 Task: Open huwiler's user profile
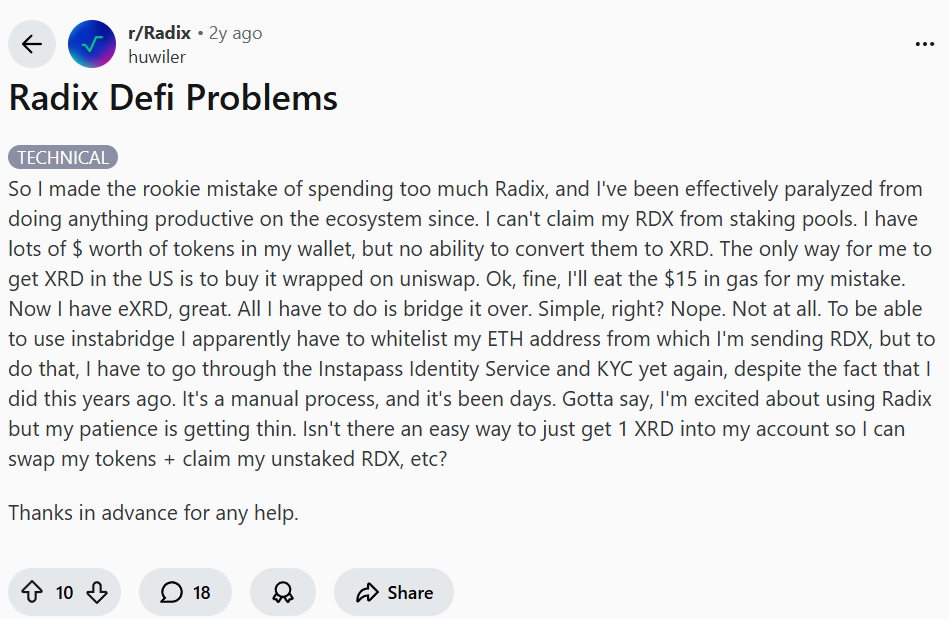click(157, 57)
